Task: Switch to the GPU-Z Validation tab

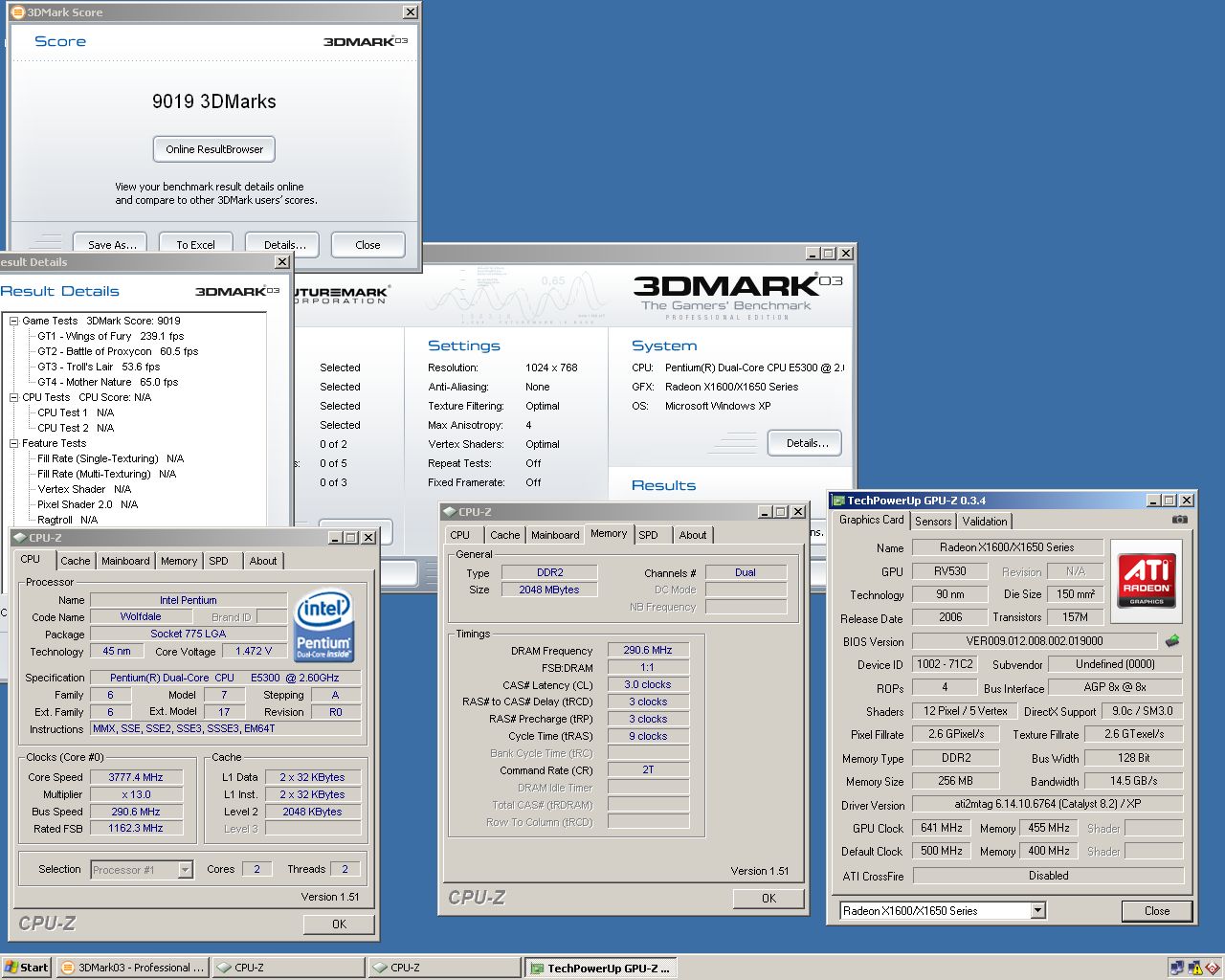Action: pos(985,522)
